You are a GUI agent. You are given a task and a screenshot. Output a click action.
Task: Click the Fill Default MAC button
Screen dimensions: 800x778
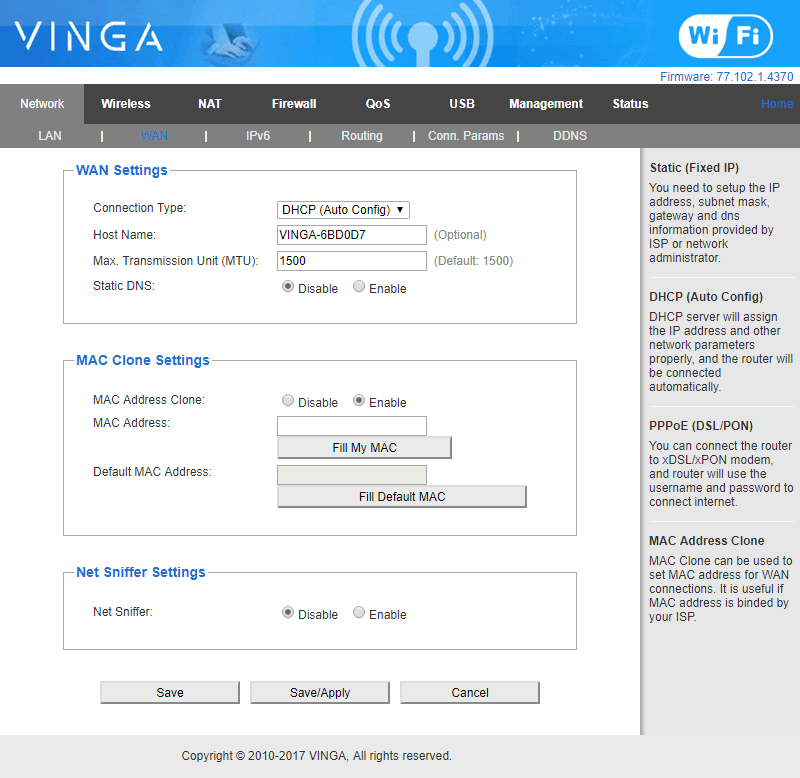(x=401, y=496)
